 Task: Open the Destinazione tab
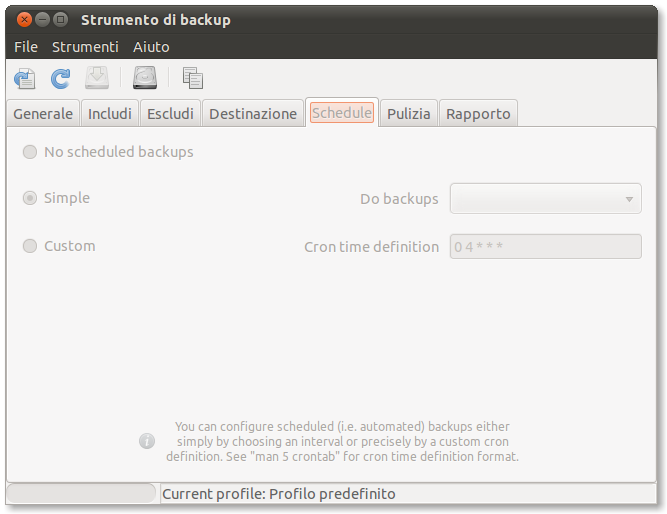(x=253, y=114)
